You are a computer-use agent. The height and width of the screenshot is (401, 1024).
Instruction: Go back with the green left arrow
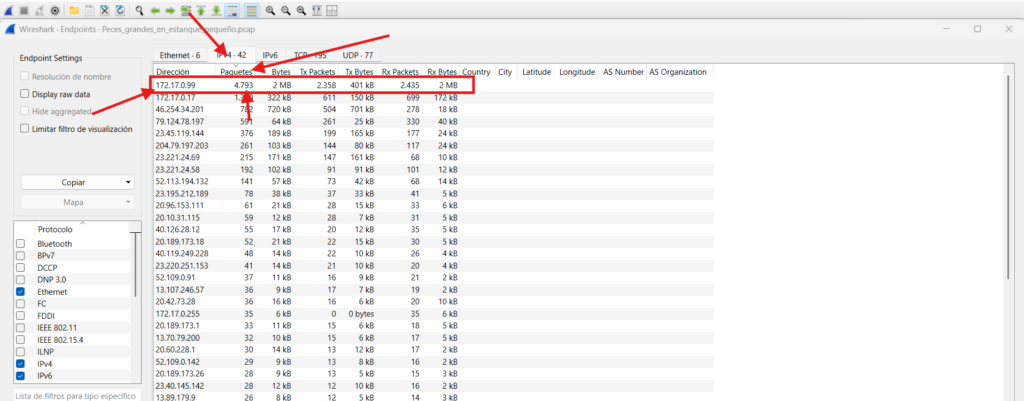(155, 10)
